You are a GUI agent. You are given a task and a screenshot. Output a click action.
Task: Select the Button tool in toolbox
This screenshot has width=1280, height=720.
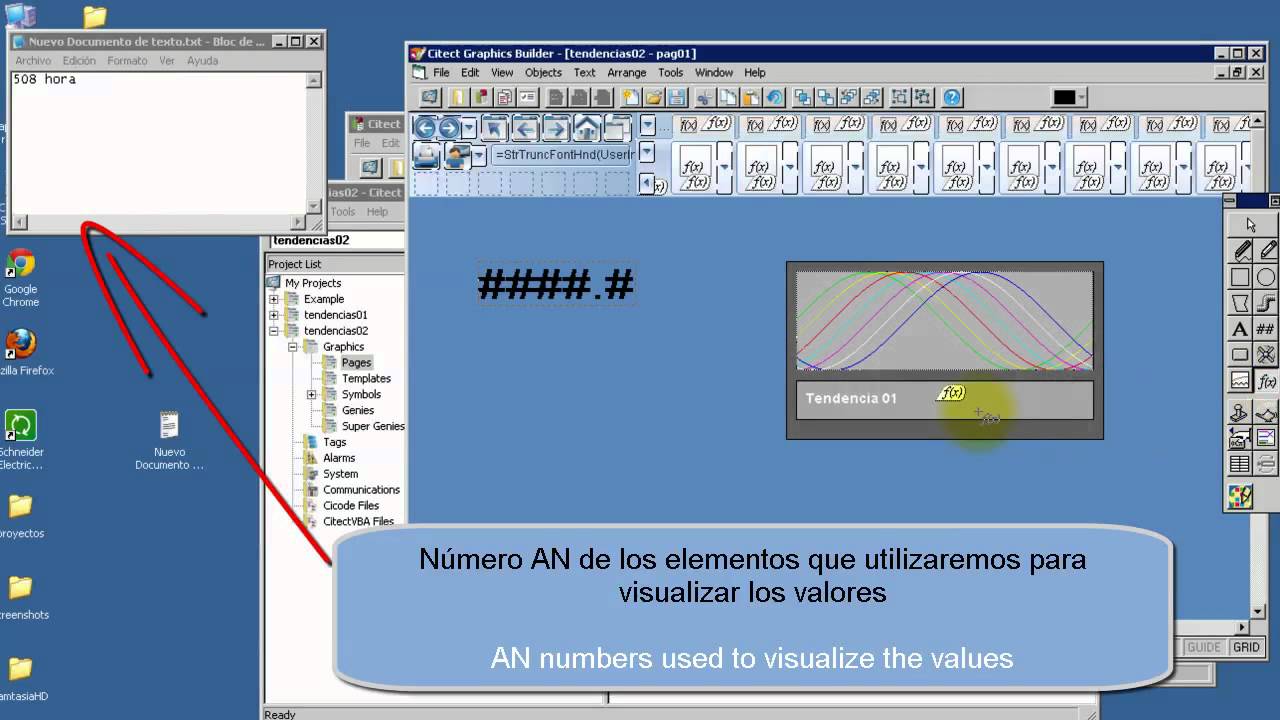pyautogui.click(x=1240, y=354)
